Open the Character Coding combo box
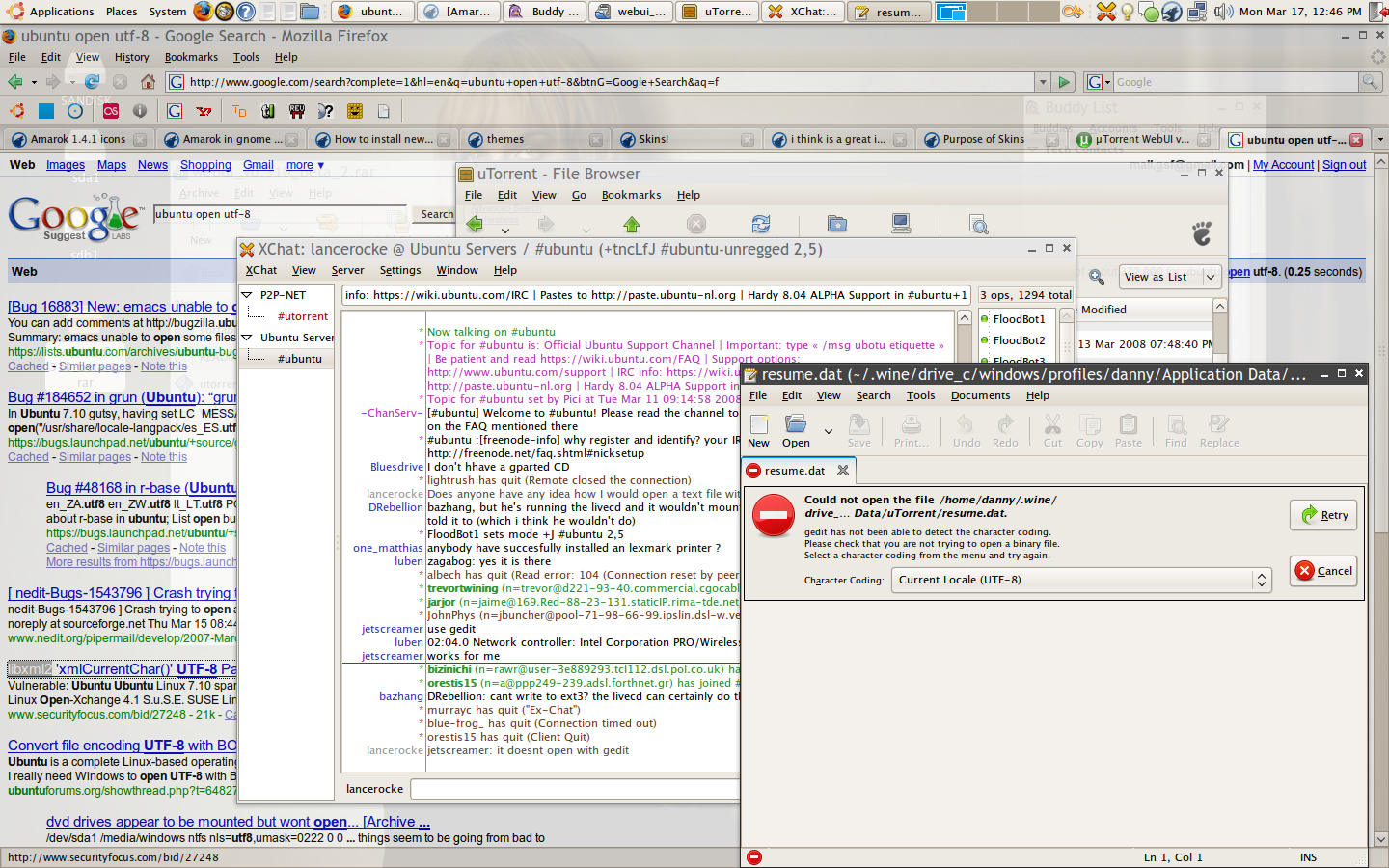This screenshot has width=1389, height=868. click(1081, 580)
